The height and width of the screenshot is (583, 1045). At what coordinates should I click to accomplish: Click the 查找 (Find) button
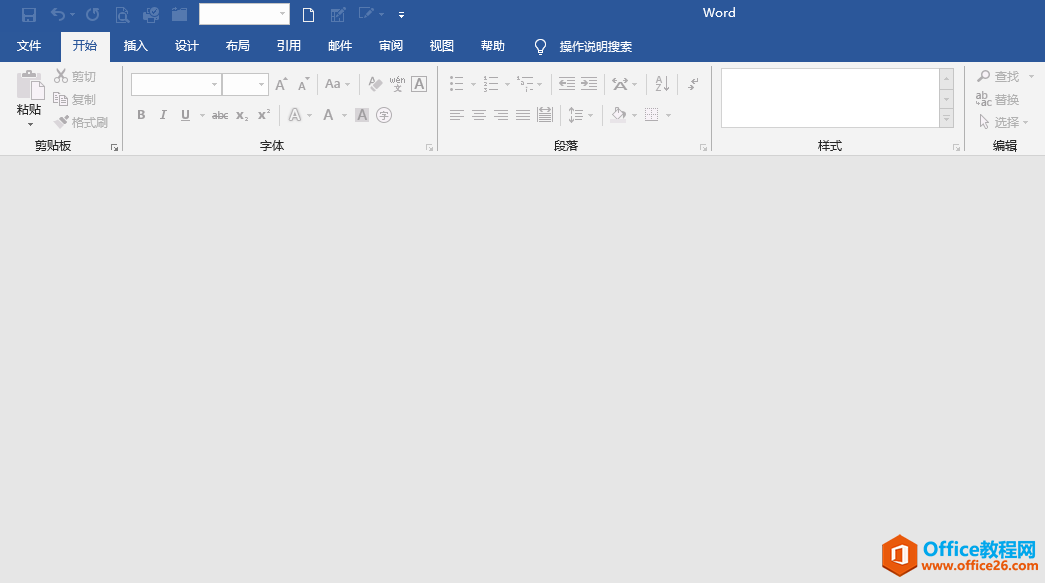[1005, 77]
